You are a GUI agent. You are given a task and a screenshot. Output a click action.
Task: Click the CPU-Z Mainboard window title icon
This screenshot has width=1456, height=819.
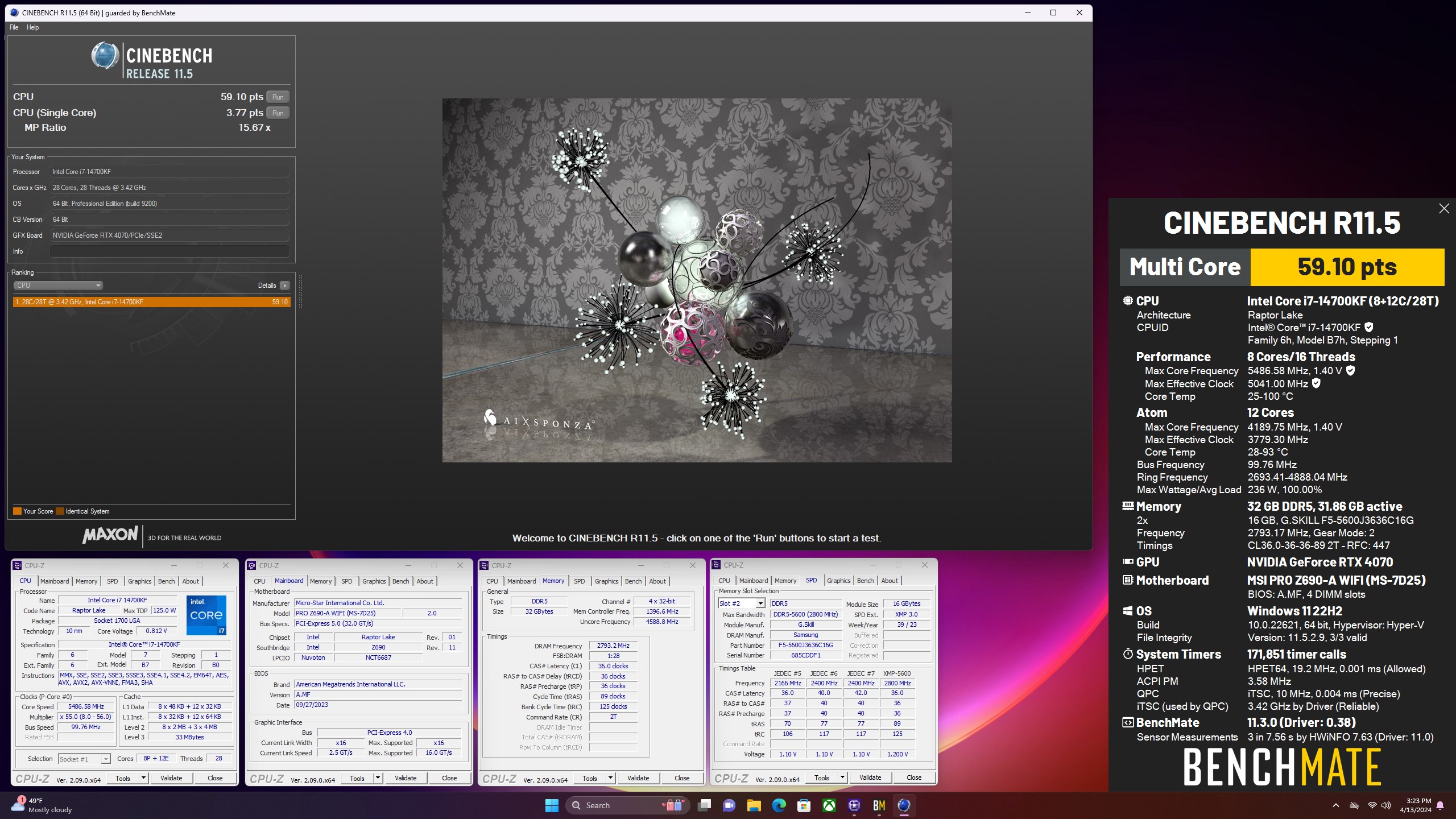click(251, 565)
